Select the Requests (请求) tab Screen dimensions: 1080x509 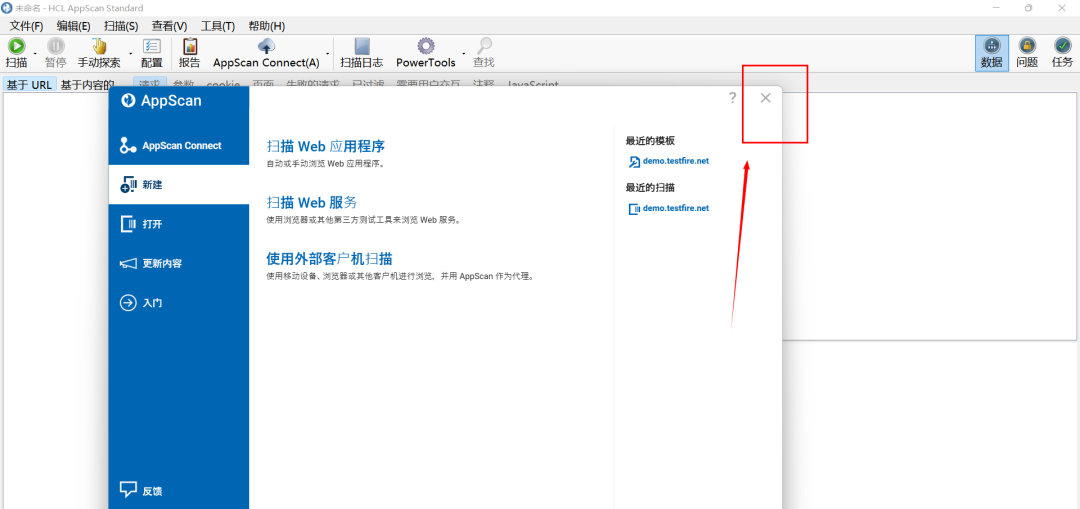(149, 83)
